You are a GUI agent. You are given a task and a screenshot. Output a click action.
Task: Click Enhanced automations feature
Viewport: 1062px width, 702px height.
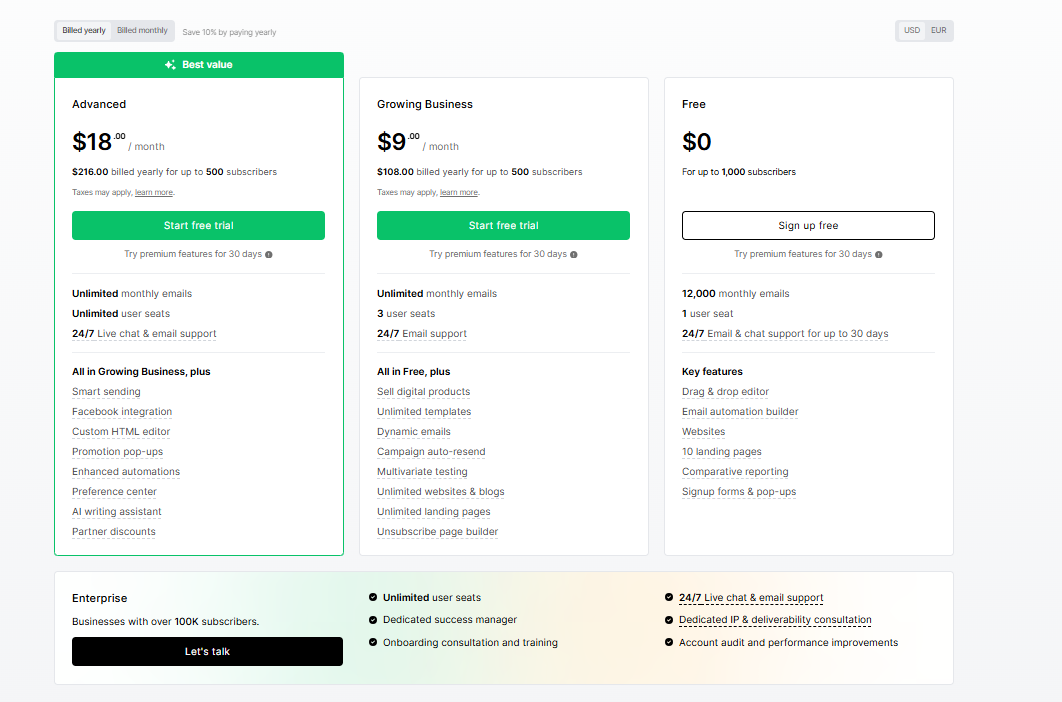(126, 472)
